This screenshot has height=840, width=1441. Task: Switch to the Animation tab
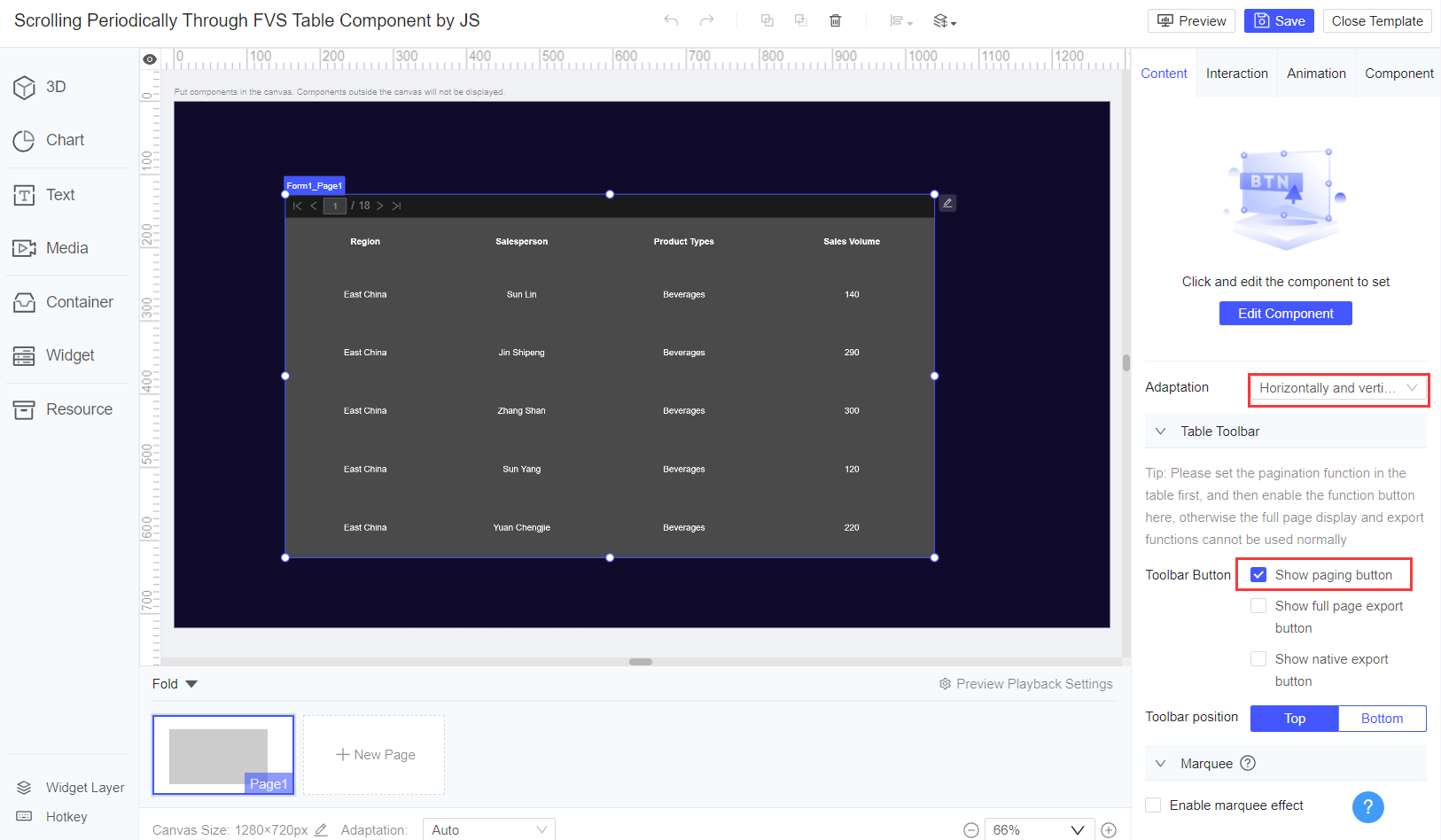(x=1316, y=74)
